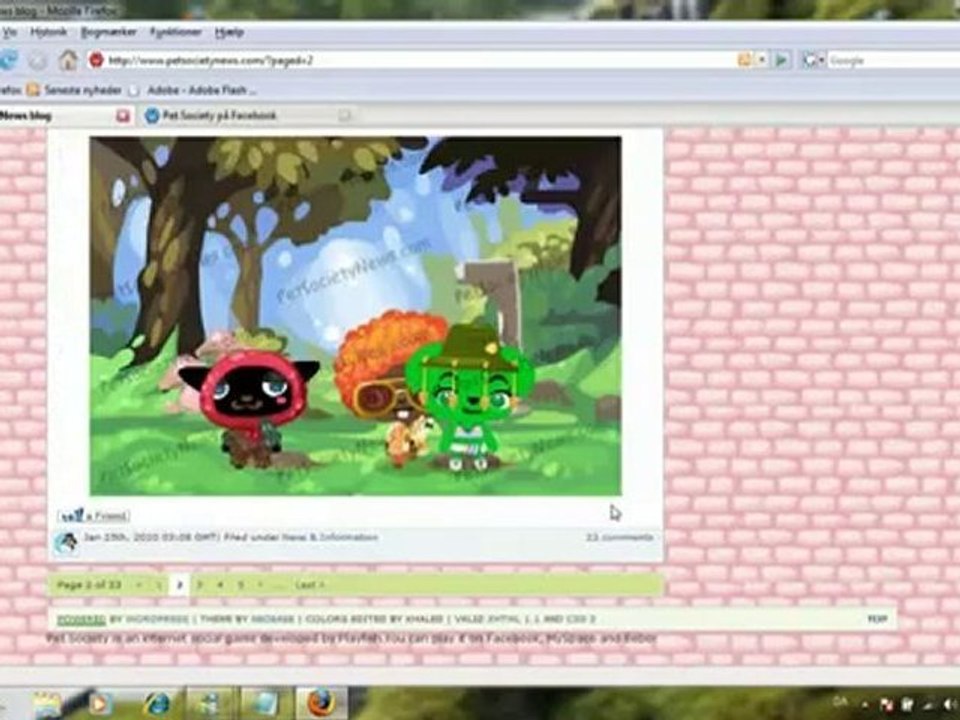Open the folder icon in Windows taskbar
Image resolution: width=960 pixels, height=720 pixels.
pos(48,704)
